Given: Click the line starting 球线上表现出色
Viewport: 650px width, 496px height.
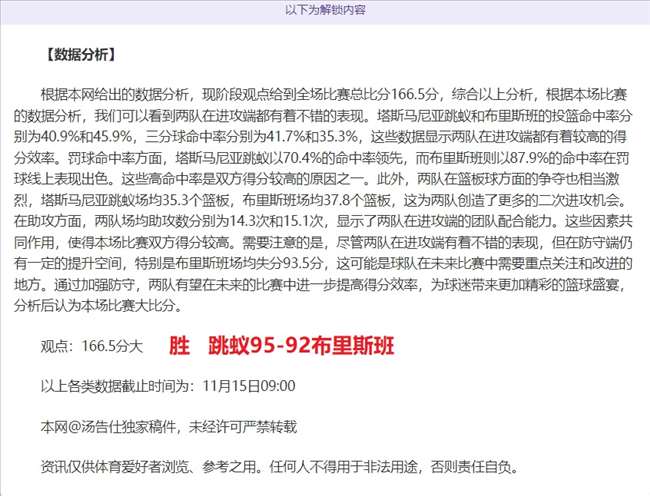Looking at the screenshot, I should [317, 179].
